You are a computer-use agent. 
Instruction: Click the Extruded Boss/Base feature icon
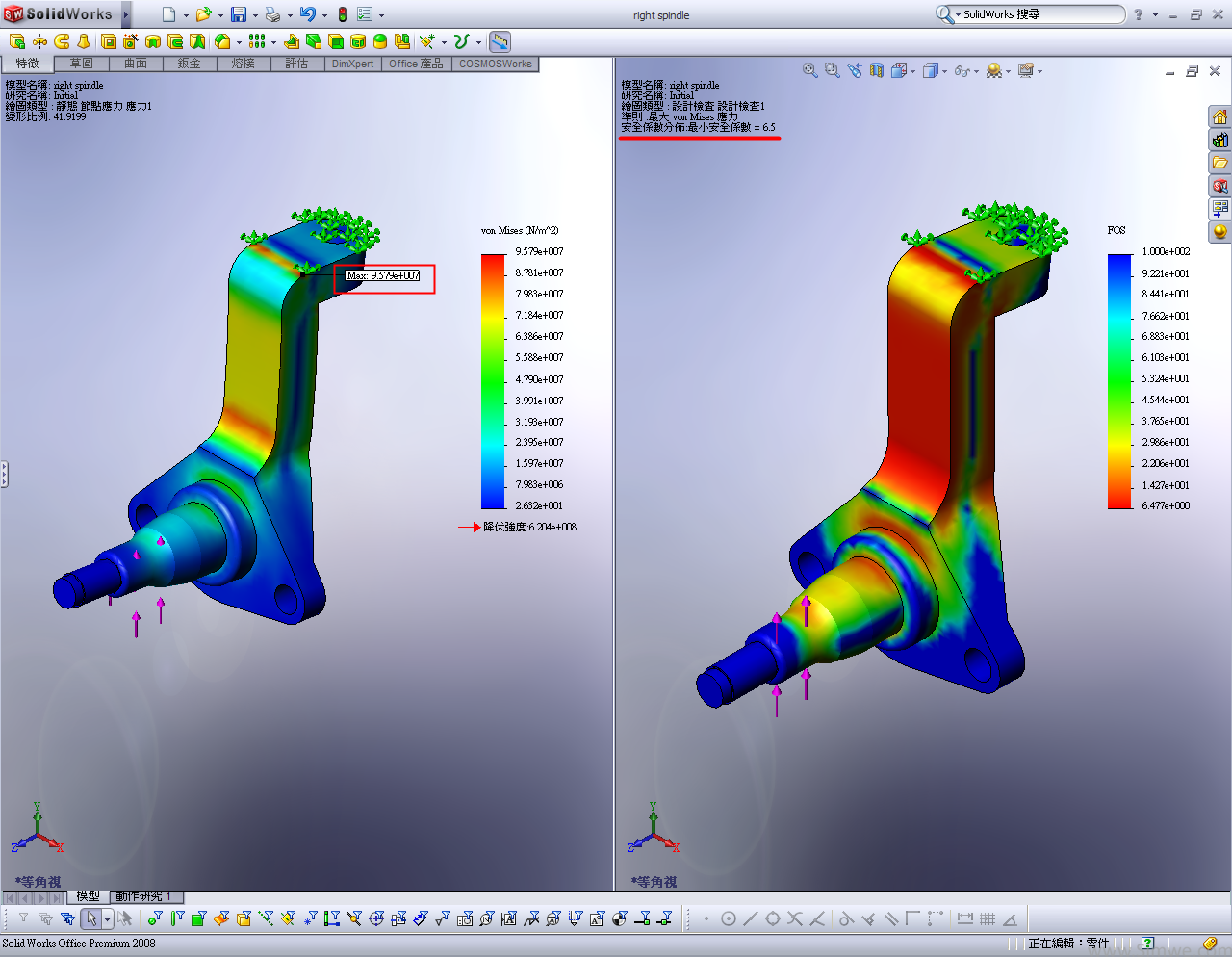click(x=16, y=41)
